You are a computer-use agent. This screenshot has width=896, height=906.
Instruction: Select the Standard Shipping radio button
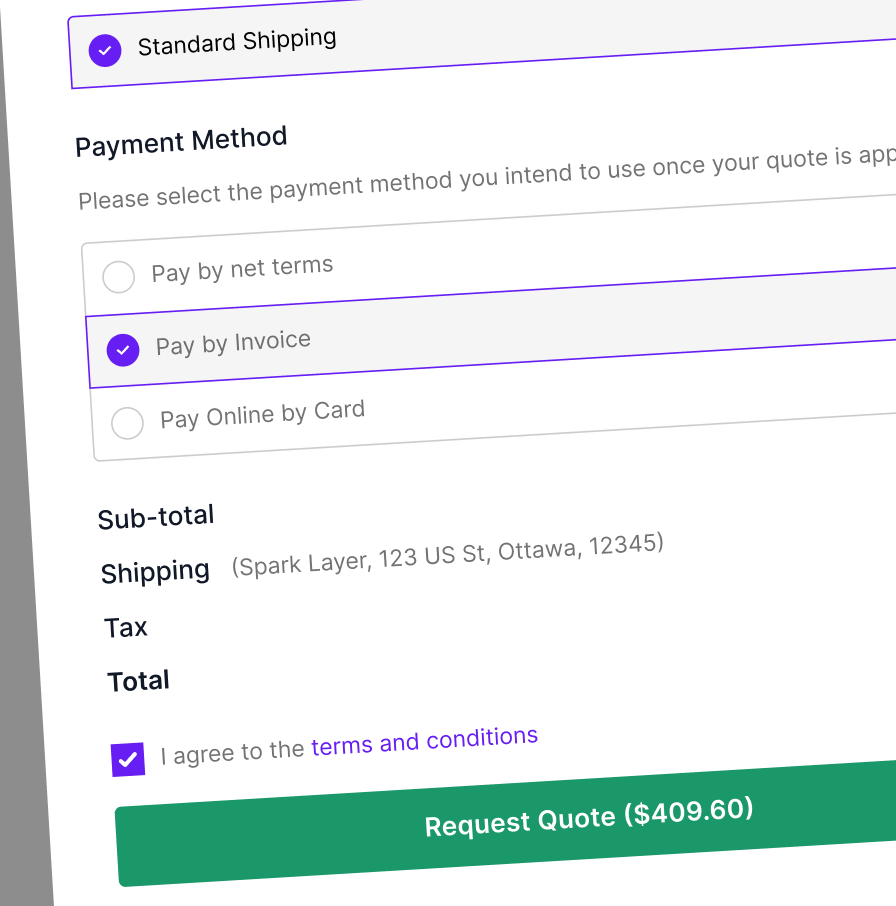(x=105, y=50)
